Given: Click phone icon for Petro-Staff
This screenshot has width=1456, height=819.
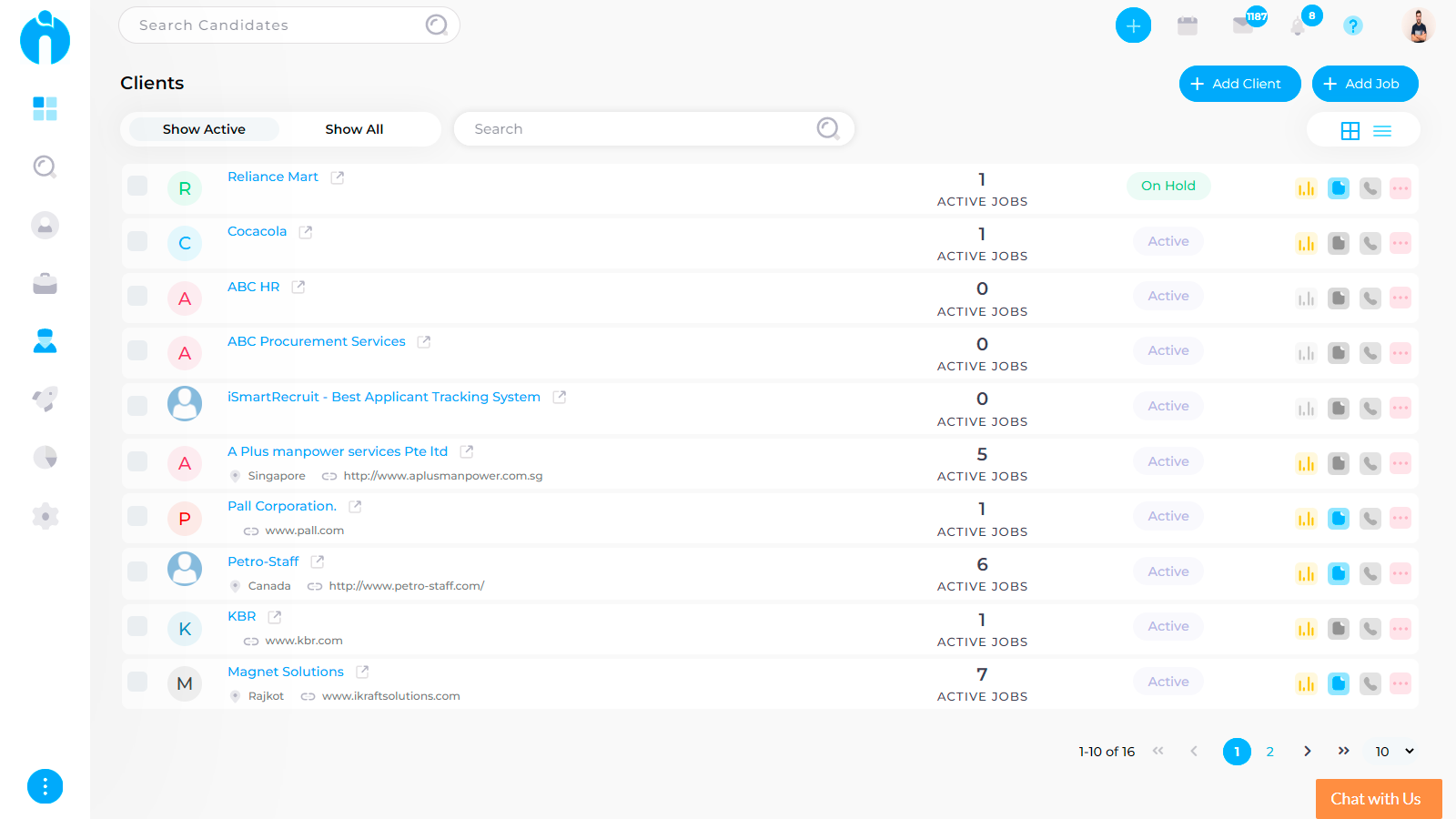Looking at the screenshot, I should 1370,573.
